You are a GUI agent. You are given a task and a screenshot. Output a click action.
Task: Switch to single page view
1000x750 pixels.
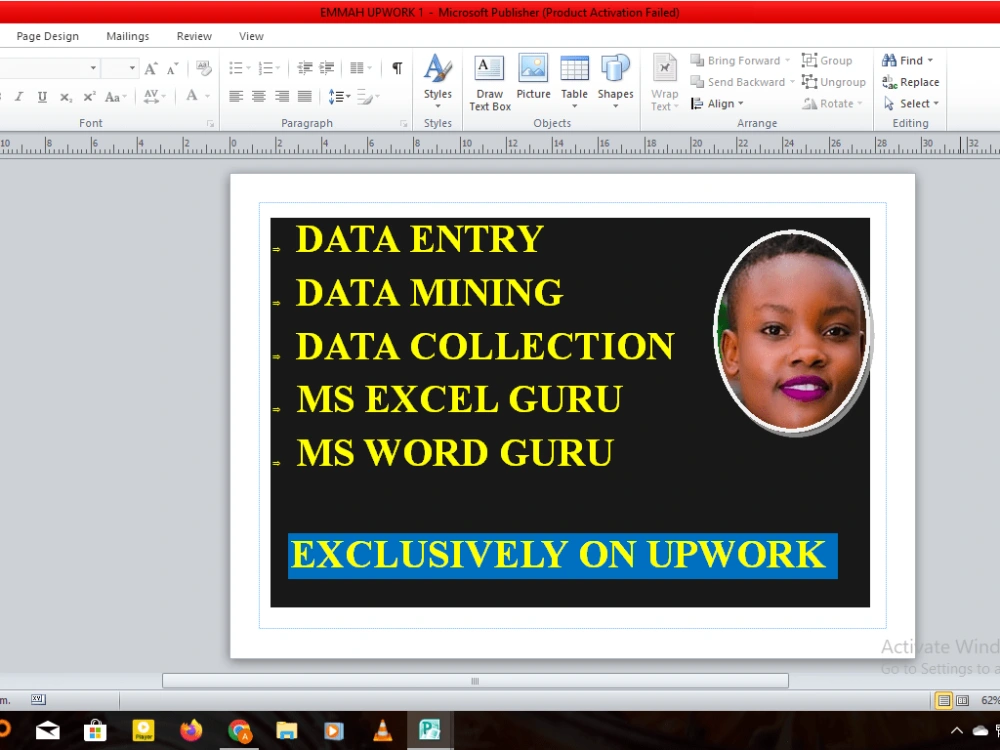click(944, 700)
